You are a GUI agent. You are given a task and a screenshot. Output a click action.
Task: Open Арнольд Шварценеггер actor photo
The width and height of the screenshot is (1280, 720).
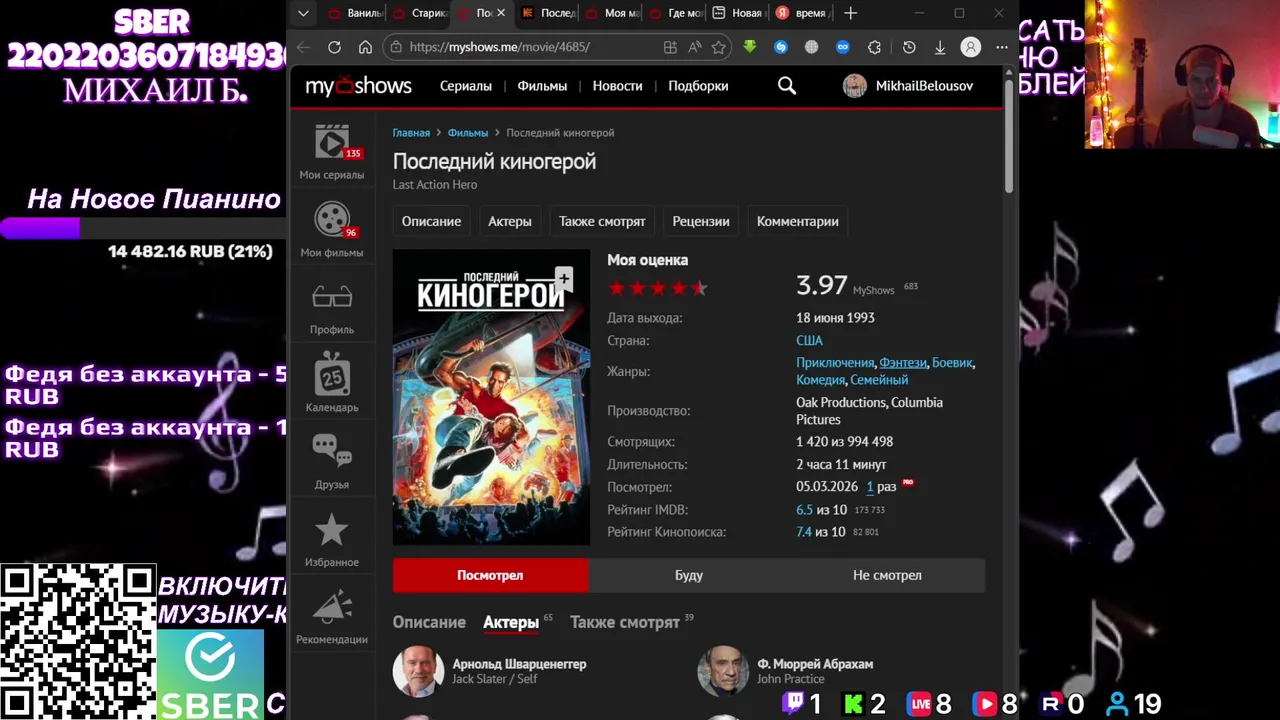point(418,671)
